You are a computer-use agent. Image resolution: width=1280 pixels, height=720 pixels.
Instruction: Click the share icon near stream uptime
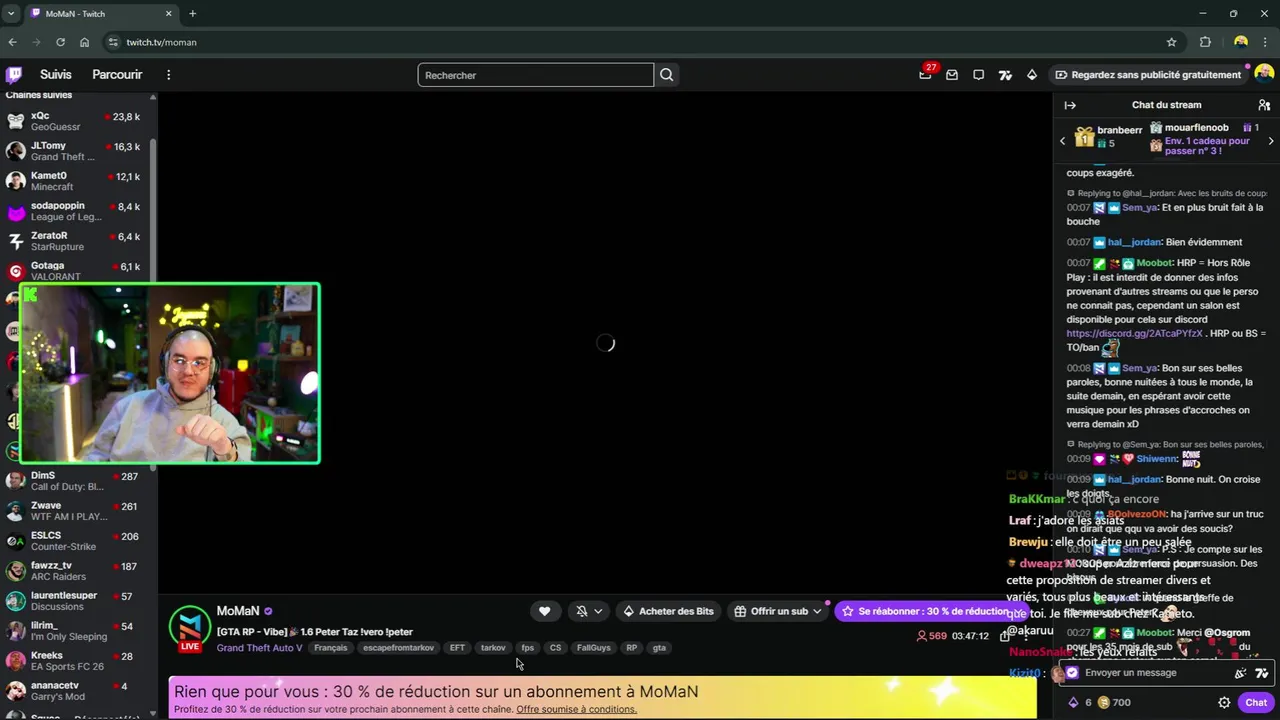[x=1004, y=636]
